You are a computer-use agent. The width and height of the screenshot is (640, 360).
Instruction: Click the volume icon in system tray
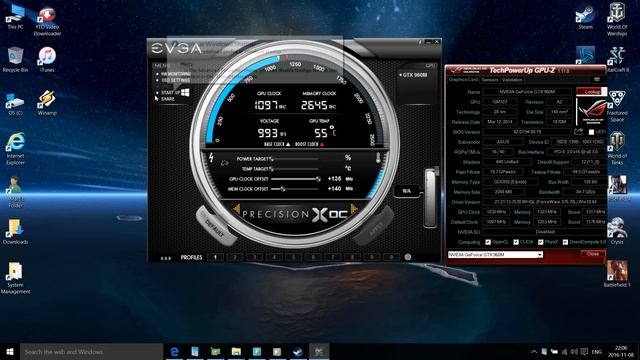tap(574, 351)
